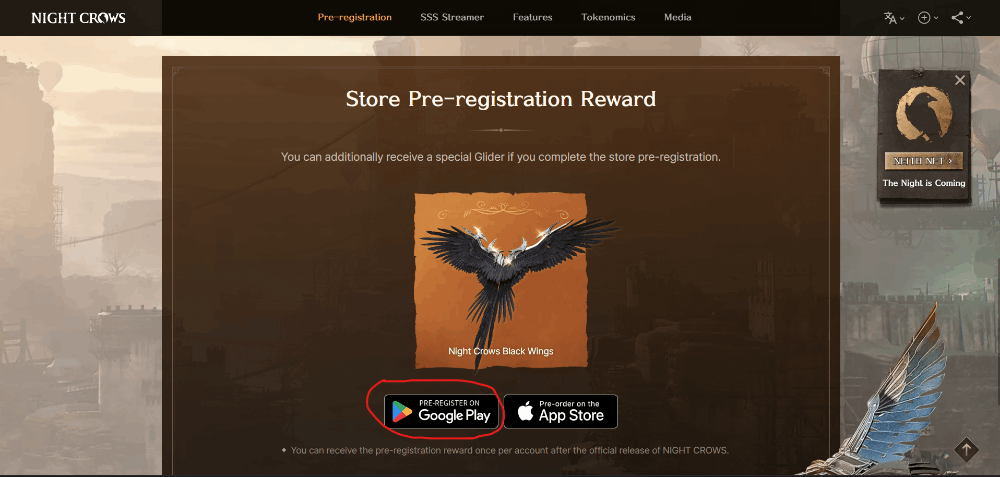Expand the language selector chevron
The height and width of the screenshot is (477, 1000).
pos(902,18)
